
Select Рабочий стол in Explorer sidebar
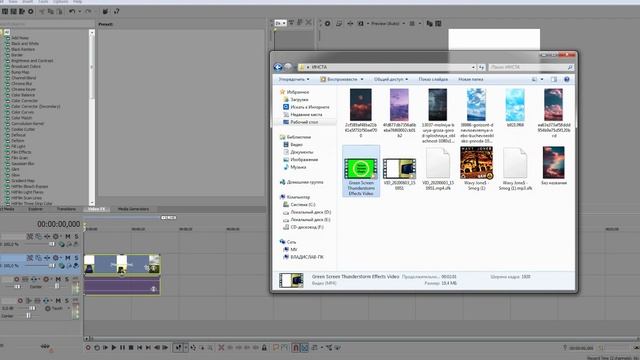[304, 122]
